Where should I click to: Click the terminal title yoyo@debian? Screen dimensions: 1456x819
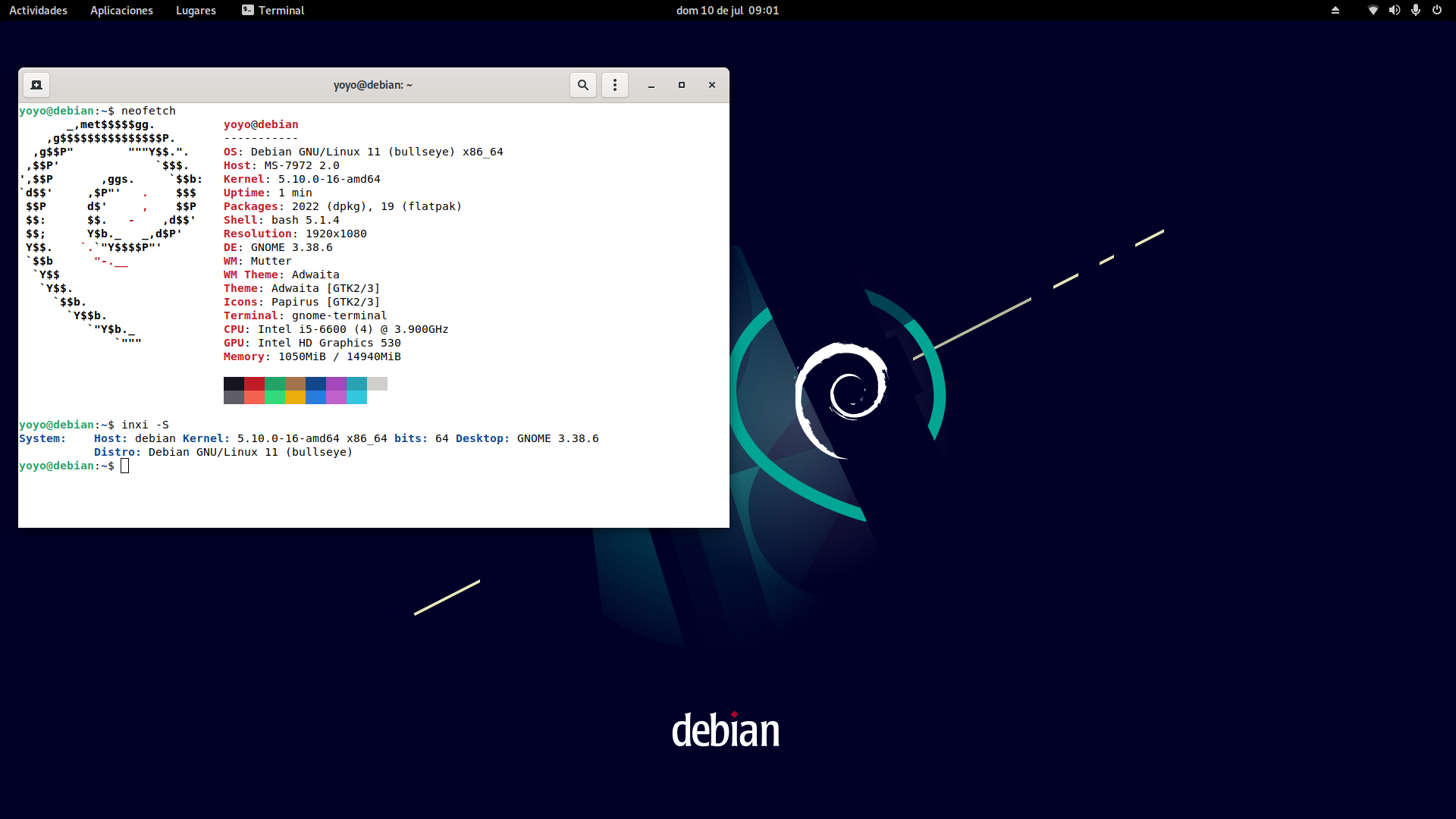372,85
